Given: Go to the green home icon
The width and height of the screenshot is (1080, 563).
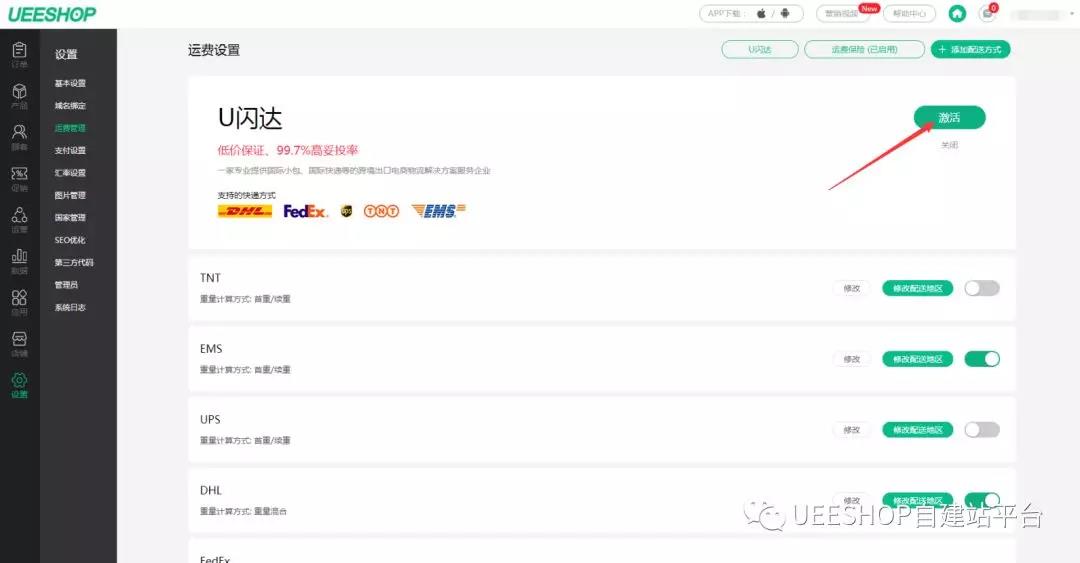Looking at the screenshot, I should coord(957,13).
